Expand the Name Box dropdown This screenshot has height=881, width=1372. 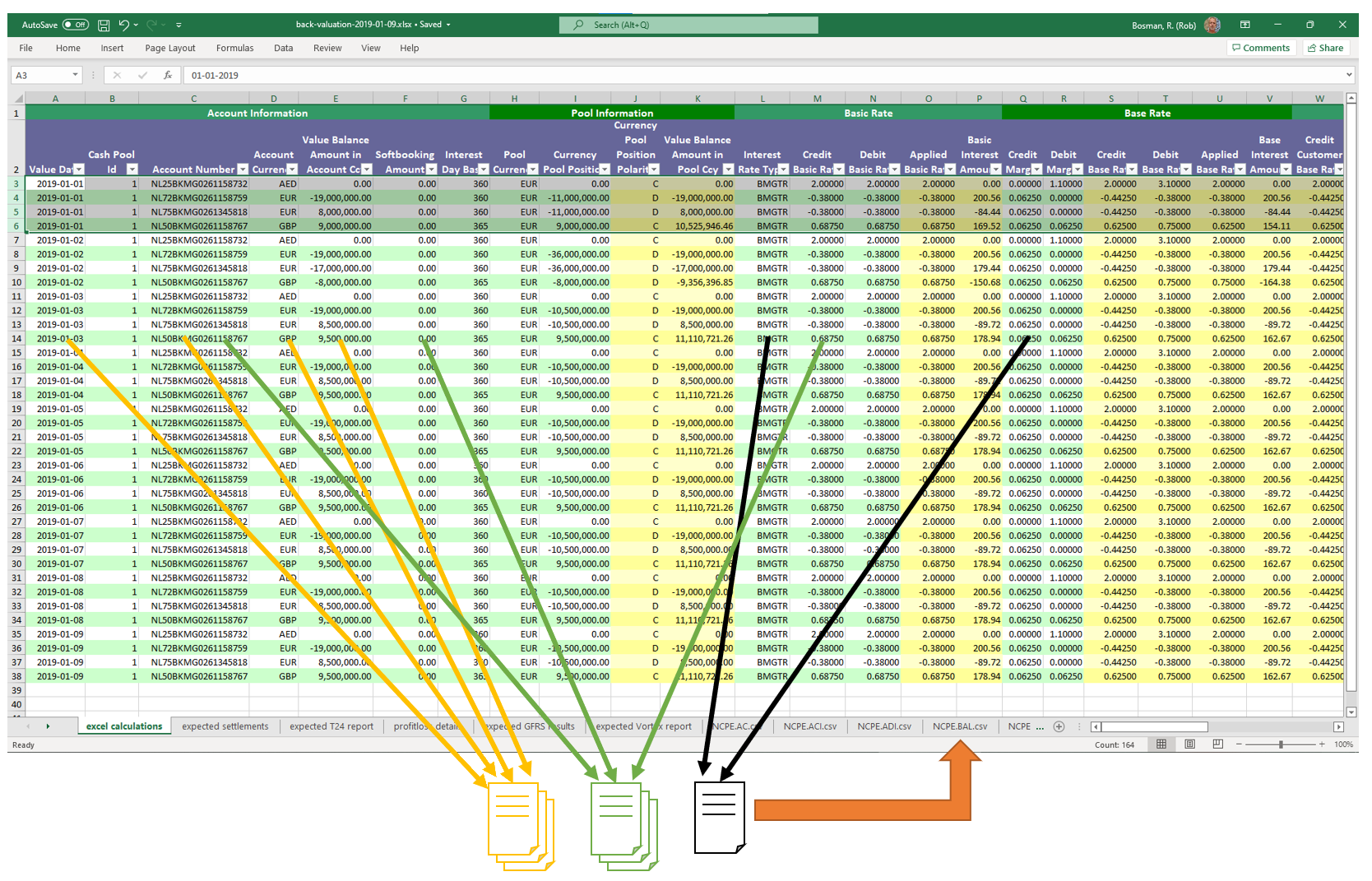[76, 75]
